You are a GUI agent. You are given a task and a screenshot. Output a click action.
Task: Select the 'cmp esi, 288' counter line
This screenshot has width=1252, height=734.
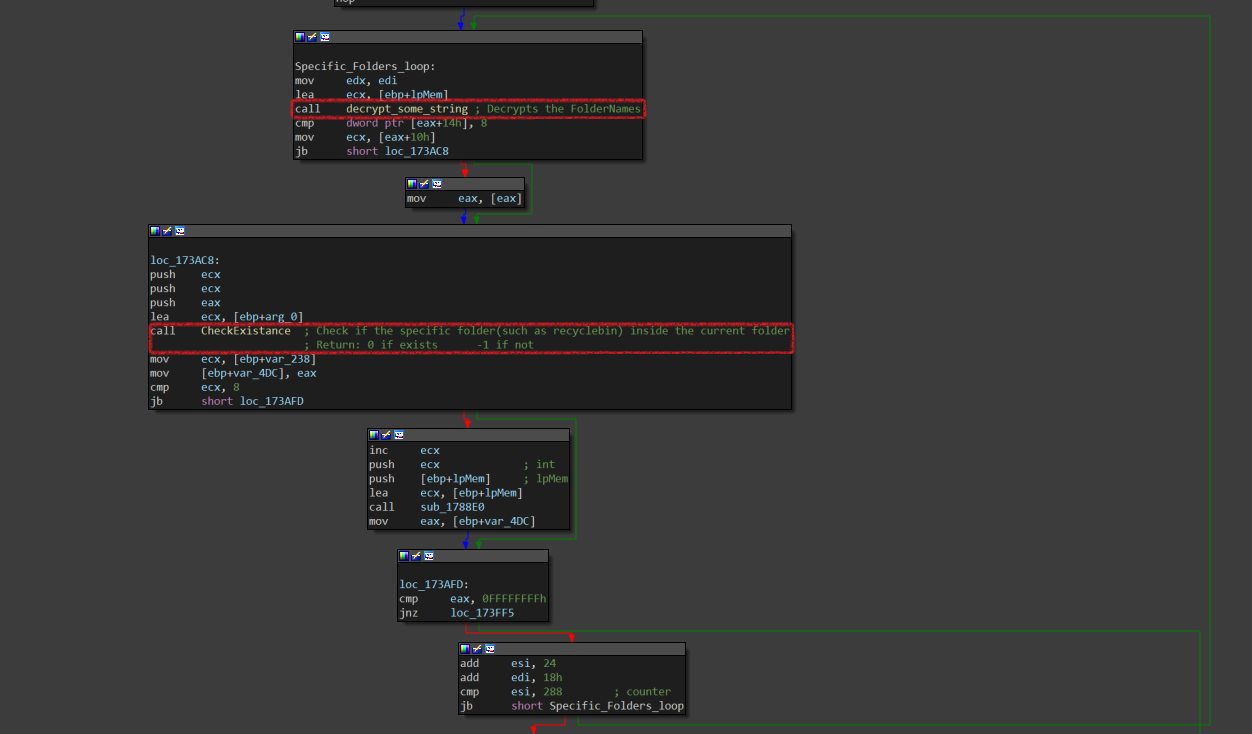point(565,691)
